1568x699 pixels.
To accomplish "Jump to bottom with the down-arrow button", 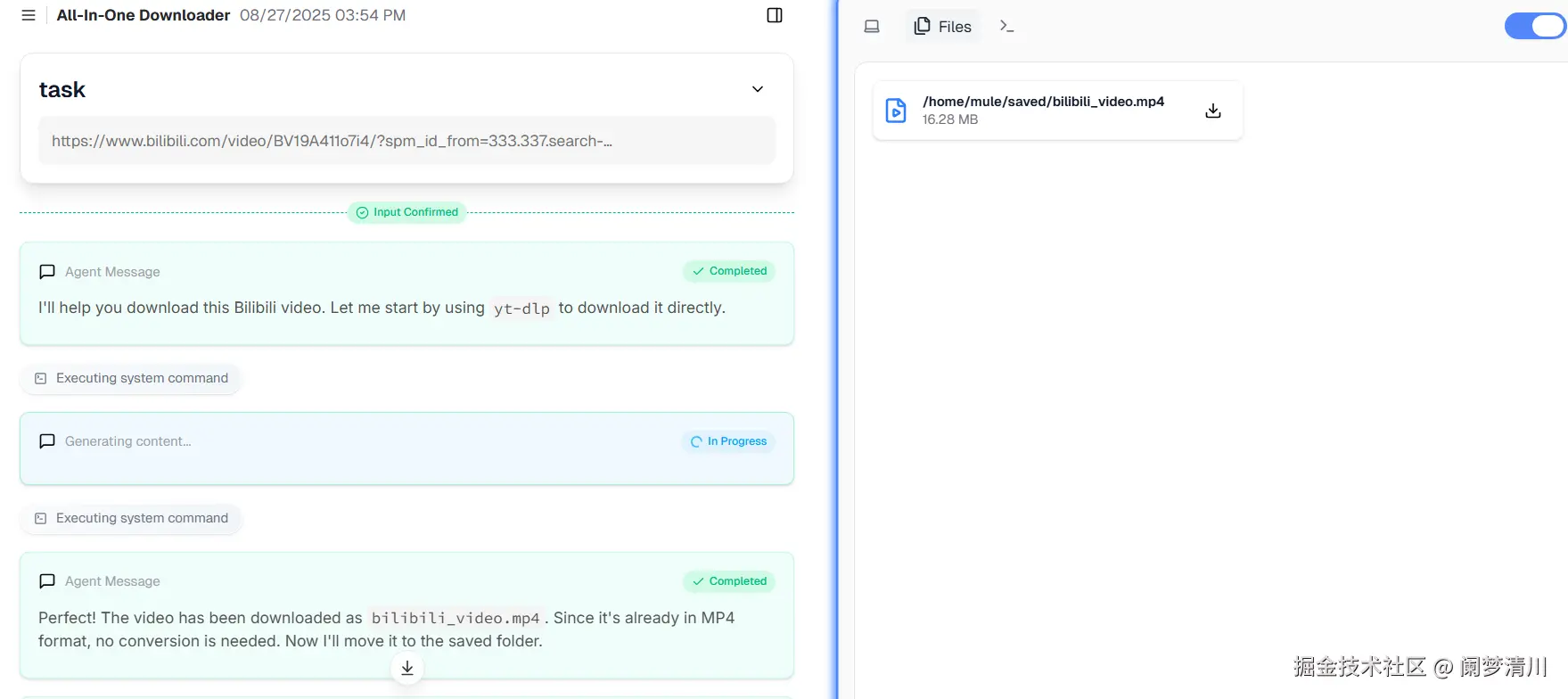I will pyautogui.click(x=407, y=668).
